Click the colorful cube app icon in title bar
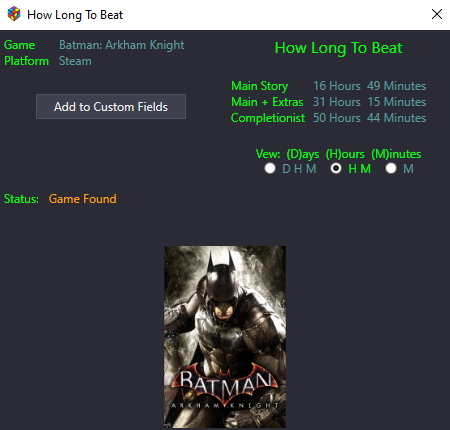 14,14
